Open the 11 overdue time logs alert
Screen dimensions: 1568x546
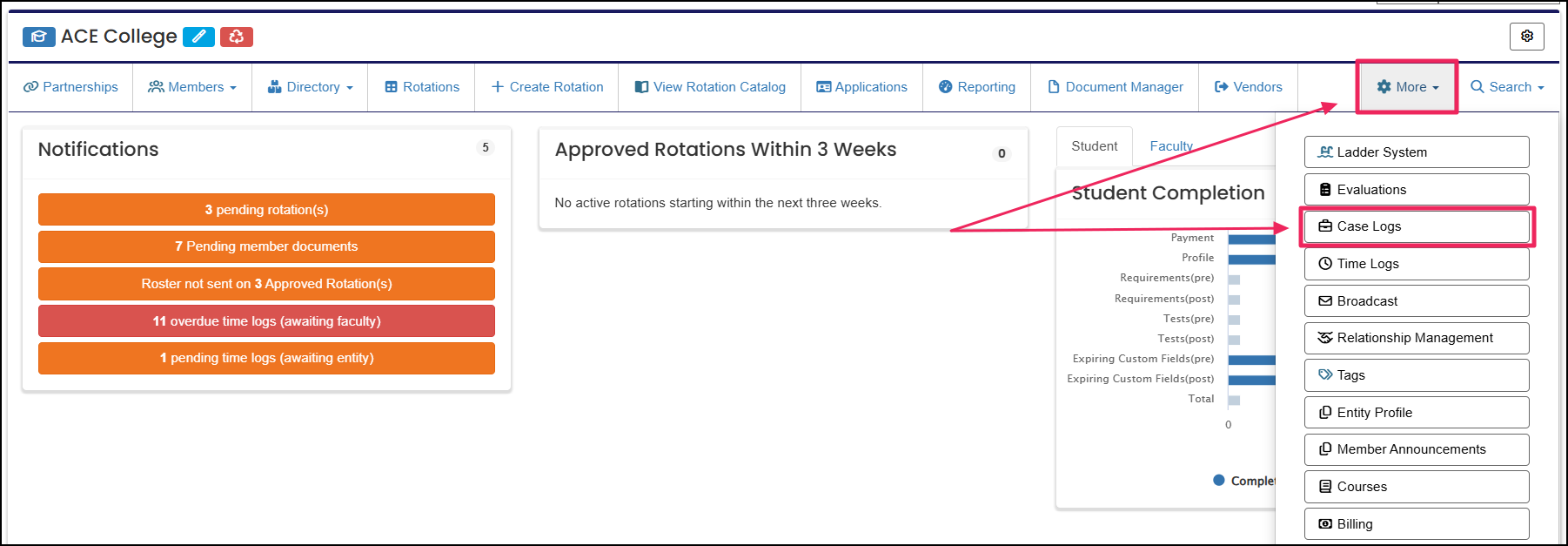click(x=266, y=321)
